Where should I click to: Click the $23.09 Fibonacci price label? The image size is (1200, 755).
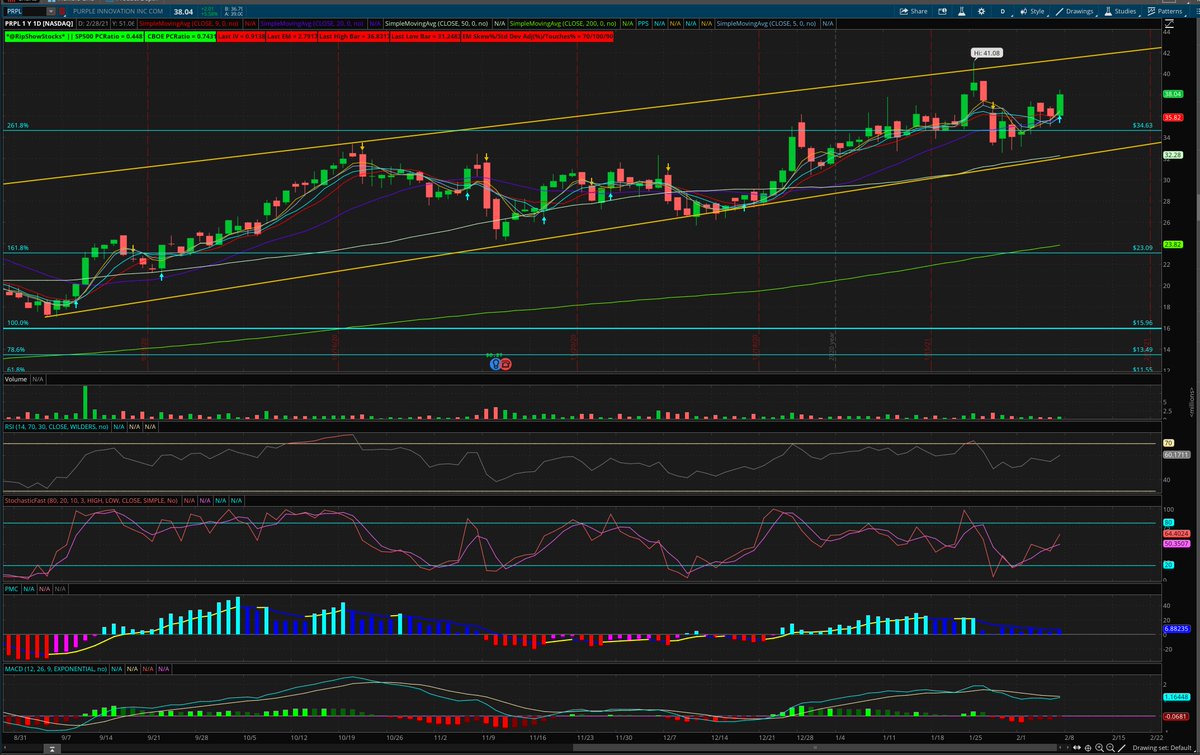pos(1144,248)
